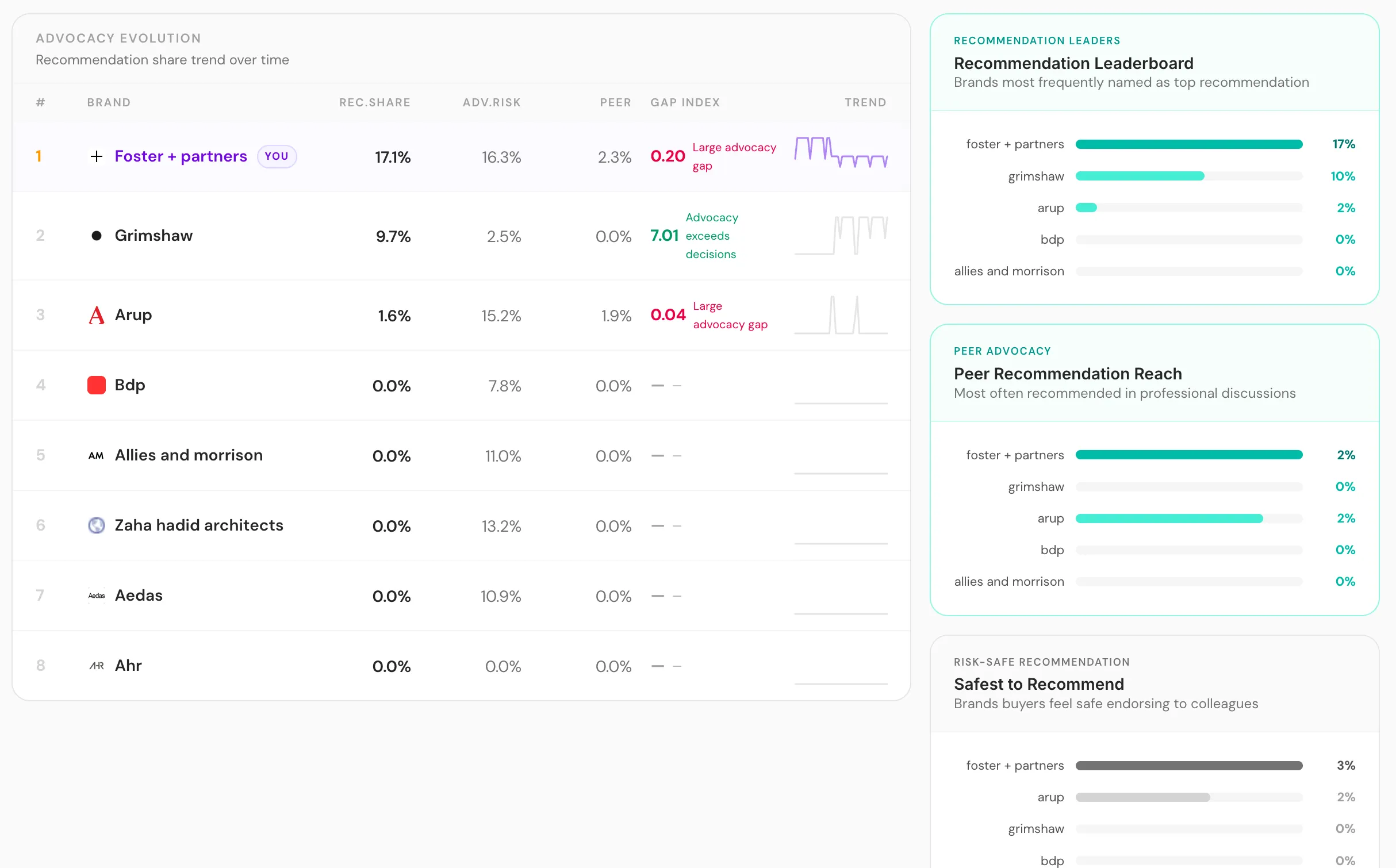Click the 11.0% adv risk for Allies and morrison
Image resolution: width=1396 pixels, height=868 pixels.
[503, 456]
